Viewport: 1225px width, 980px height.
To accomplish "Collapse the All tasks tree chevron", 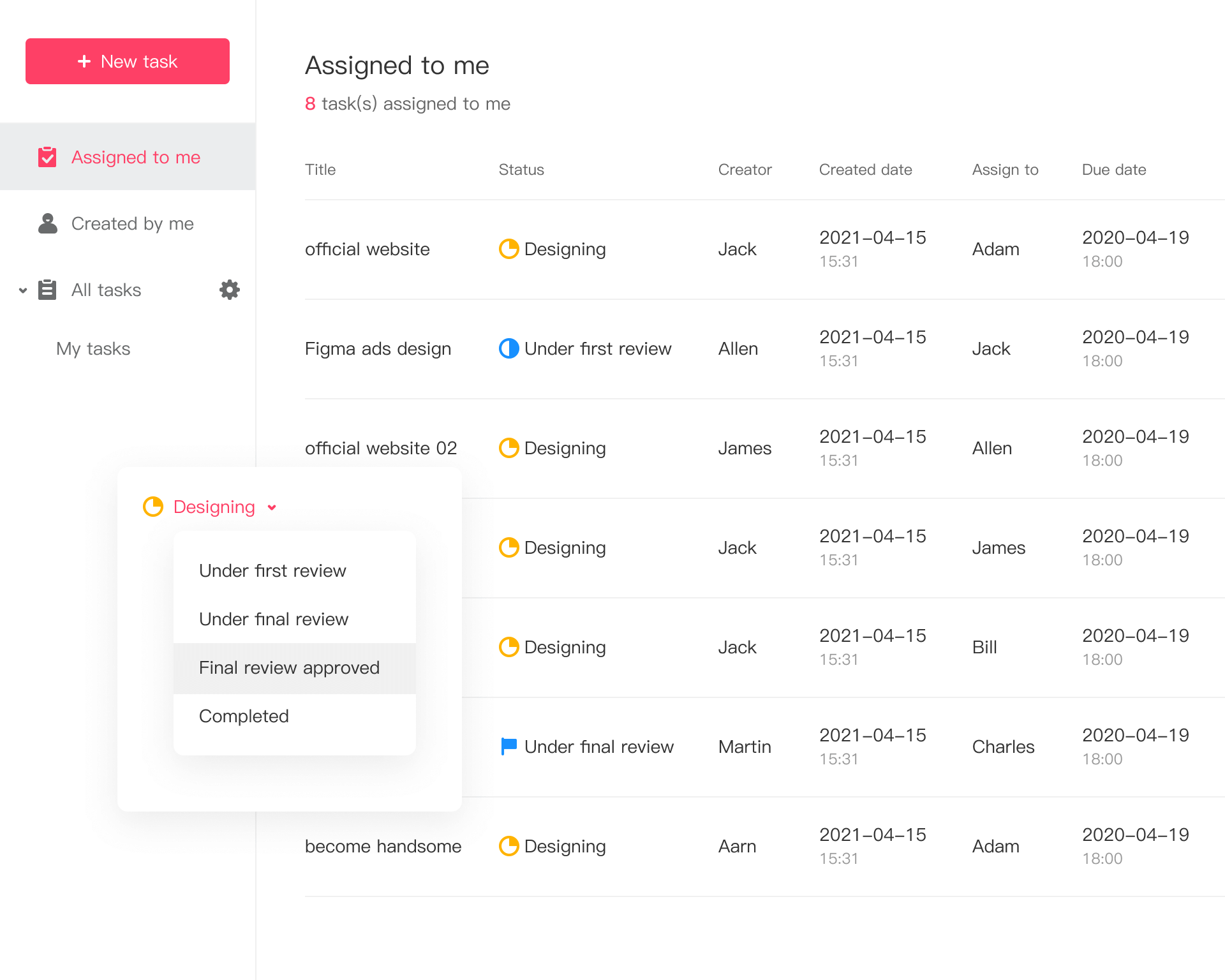I will click(x=23, y=290).
